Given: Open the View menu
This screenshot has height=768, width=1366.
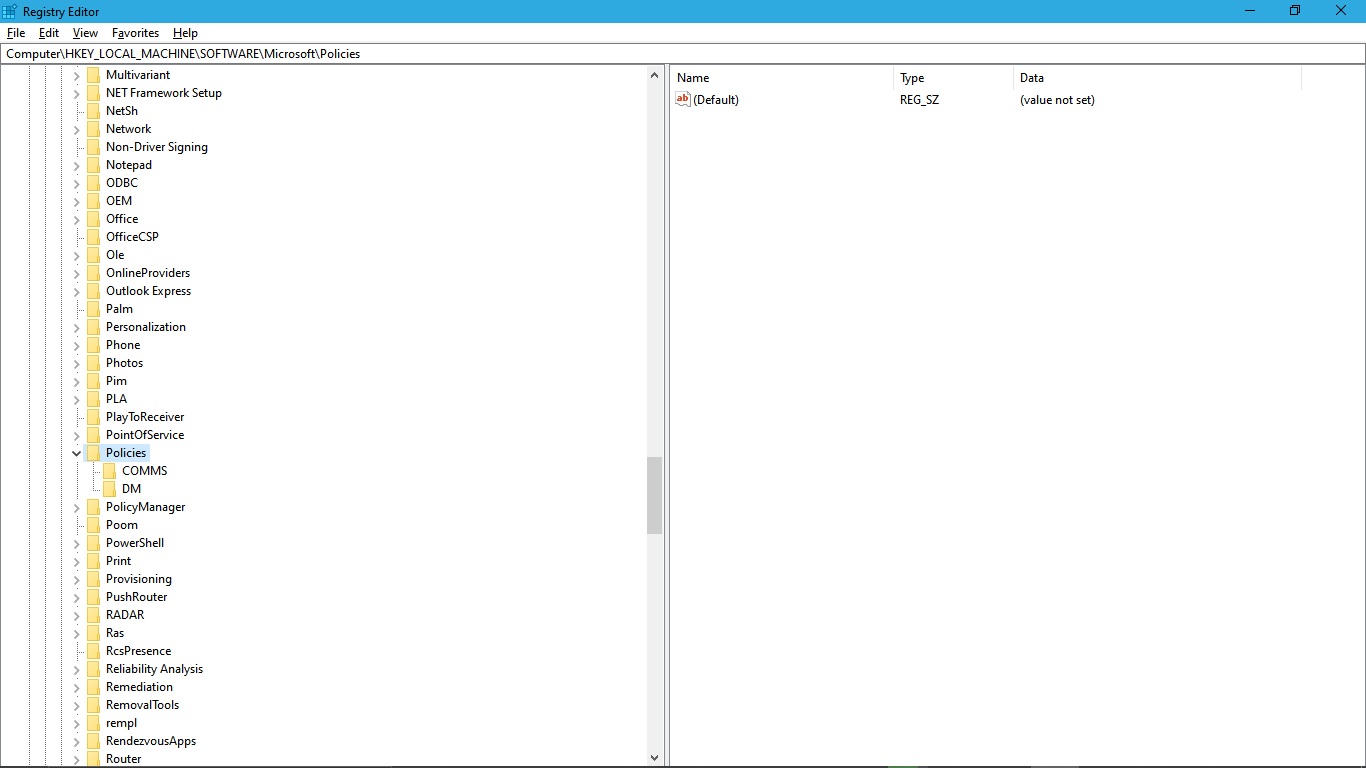Looking at the screenshot, I should click(85, 33).
